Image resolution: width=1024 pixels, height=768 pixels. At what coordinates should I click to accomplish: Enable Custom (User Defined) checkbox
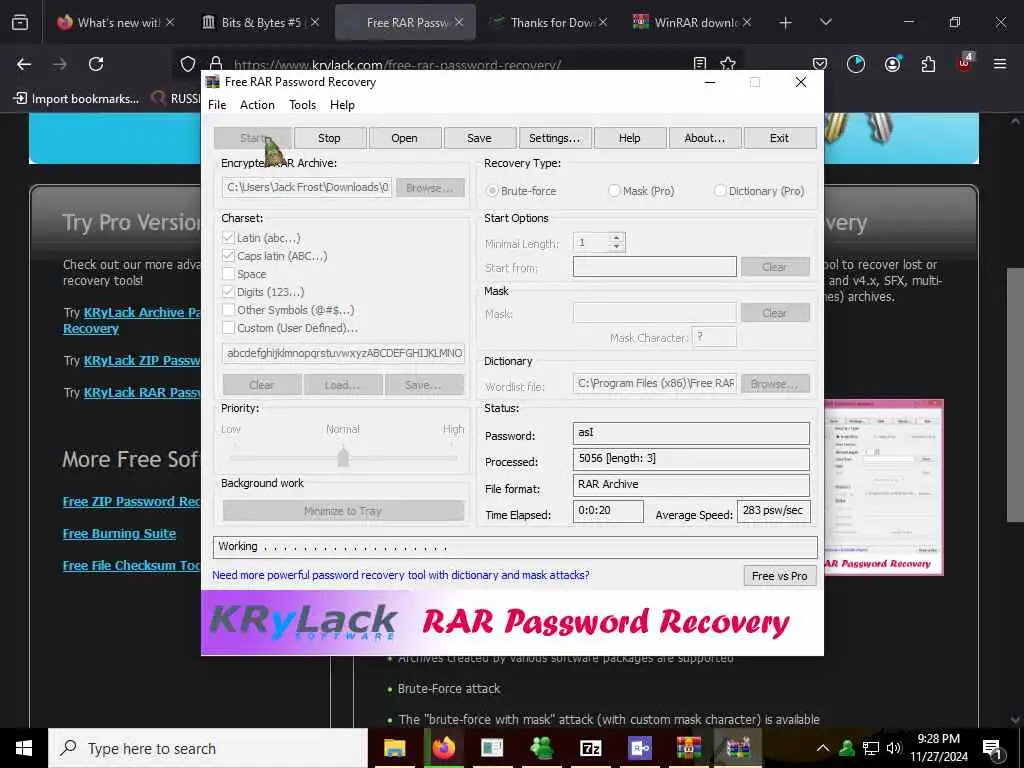(229, 328)
